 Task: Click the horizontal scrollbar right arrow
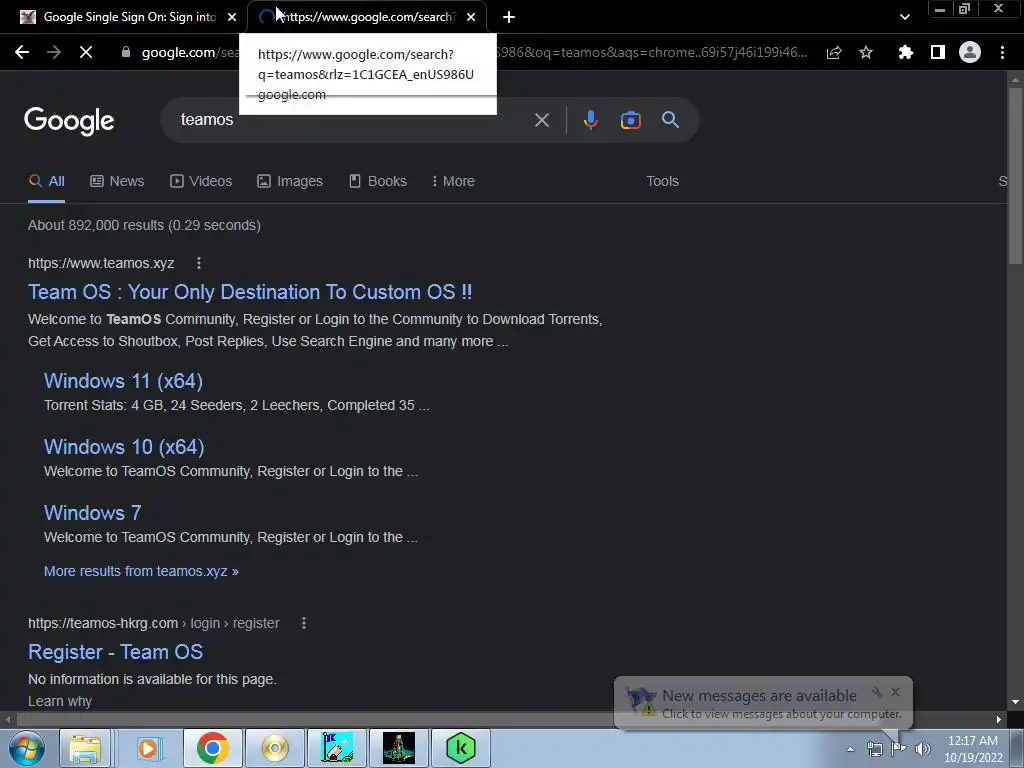[999, 719]
